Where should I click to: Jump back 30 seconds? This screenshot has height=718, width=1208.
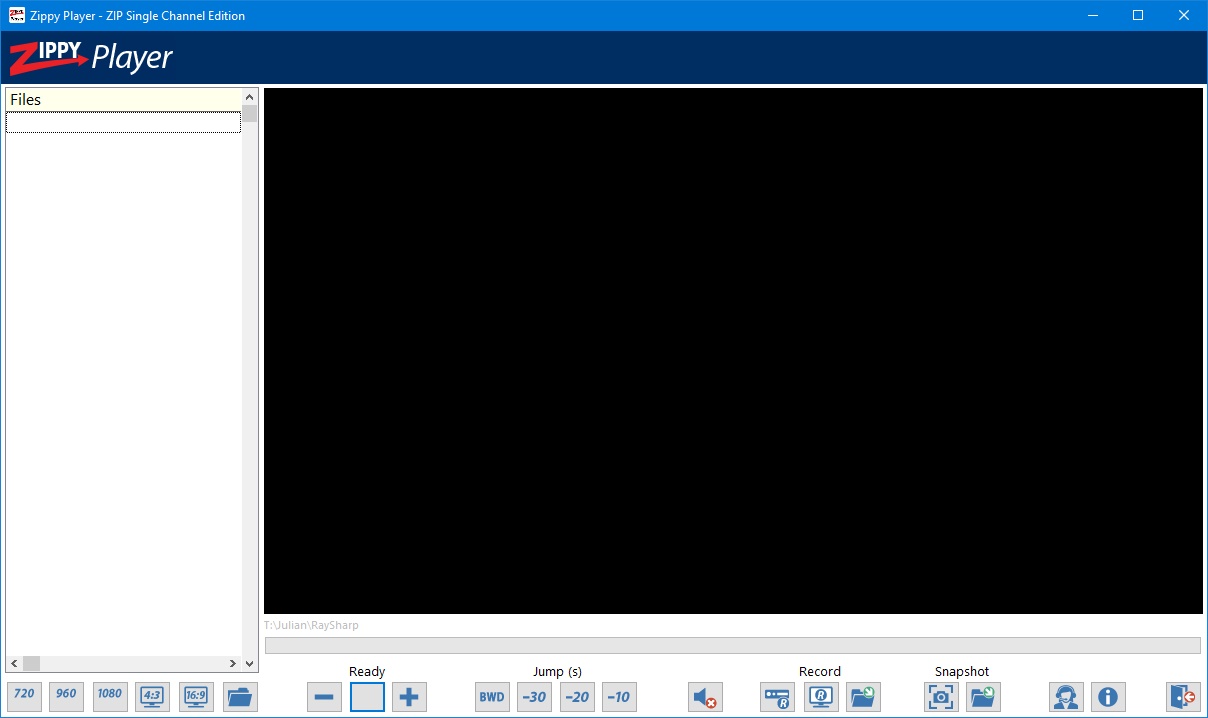pos(533,697)
